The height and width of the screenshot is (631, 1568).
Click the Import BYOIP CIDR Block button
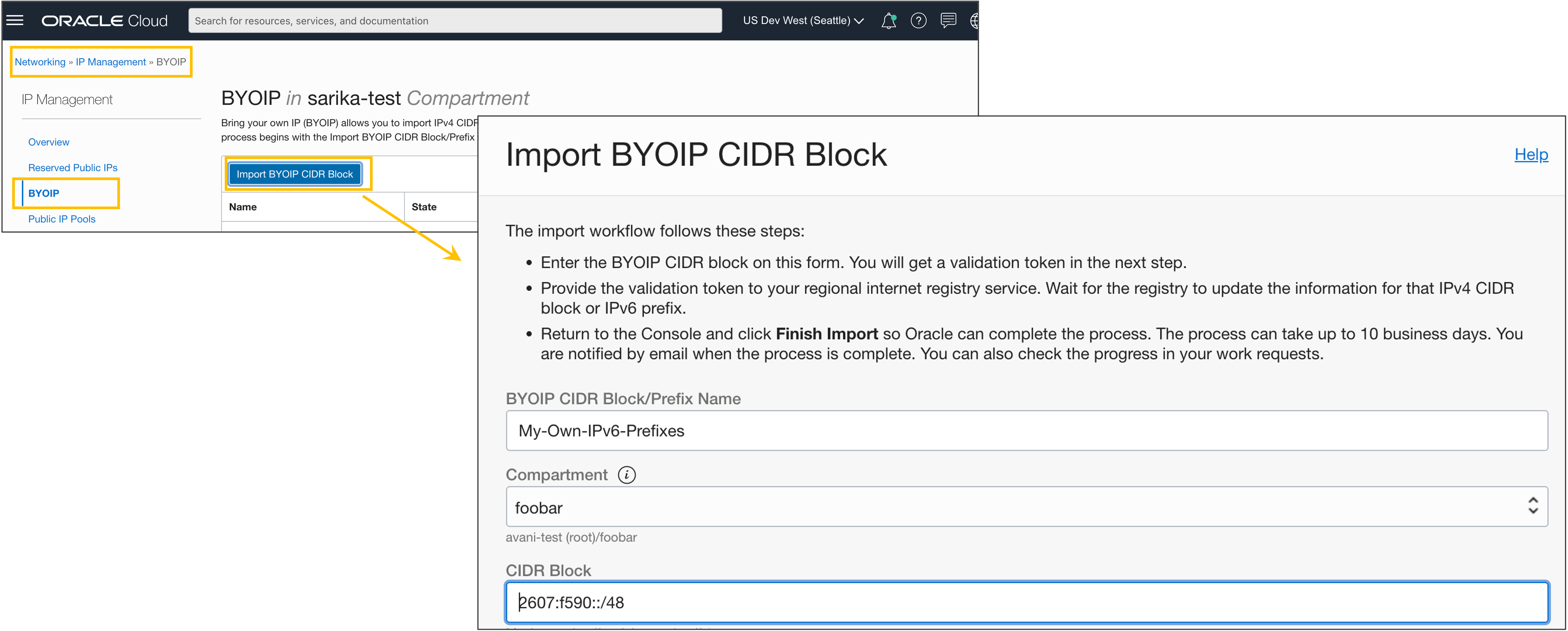pyautogui.click(x=295, y=174)
